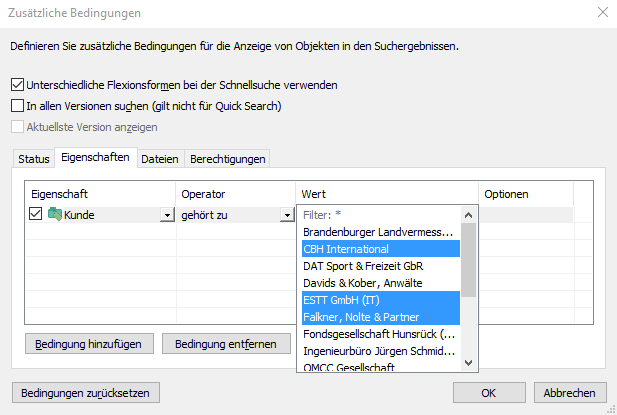The width and height of the screenshot is (617, 415).
Task: Uncheck the Kunde condition row checkbox
Action: (x=36, y=215)
